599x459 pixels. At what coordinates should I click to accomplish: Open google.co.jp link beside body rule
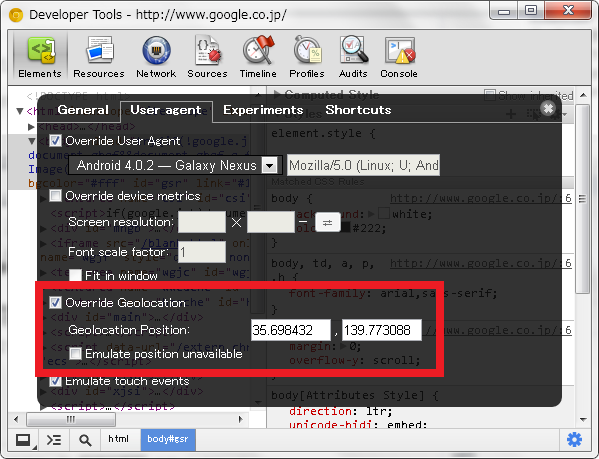click(481, 199)
